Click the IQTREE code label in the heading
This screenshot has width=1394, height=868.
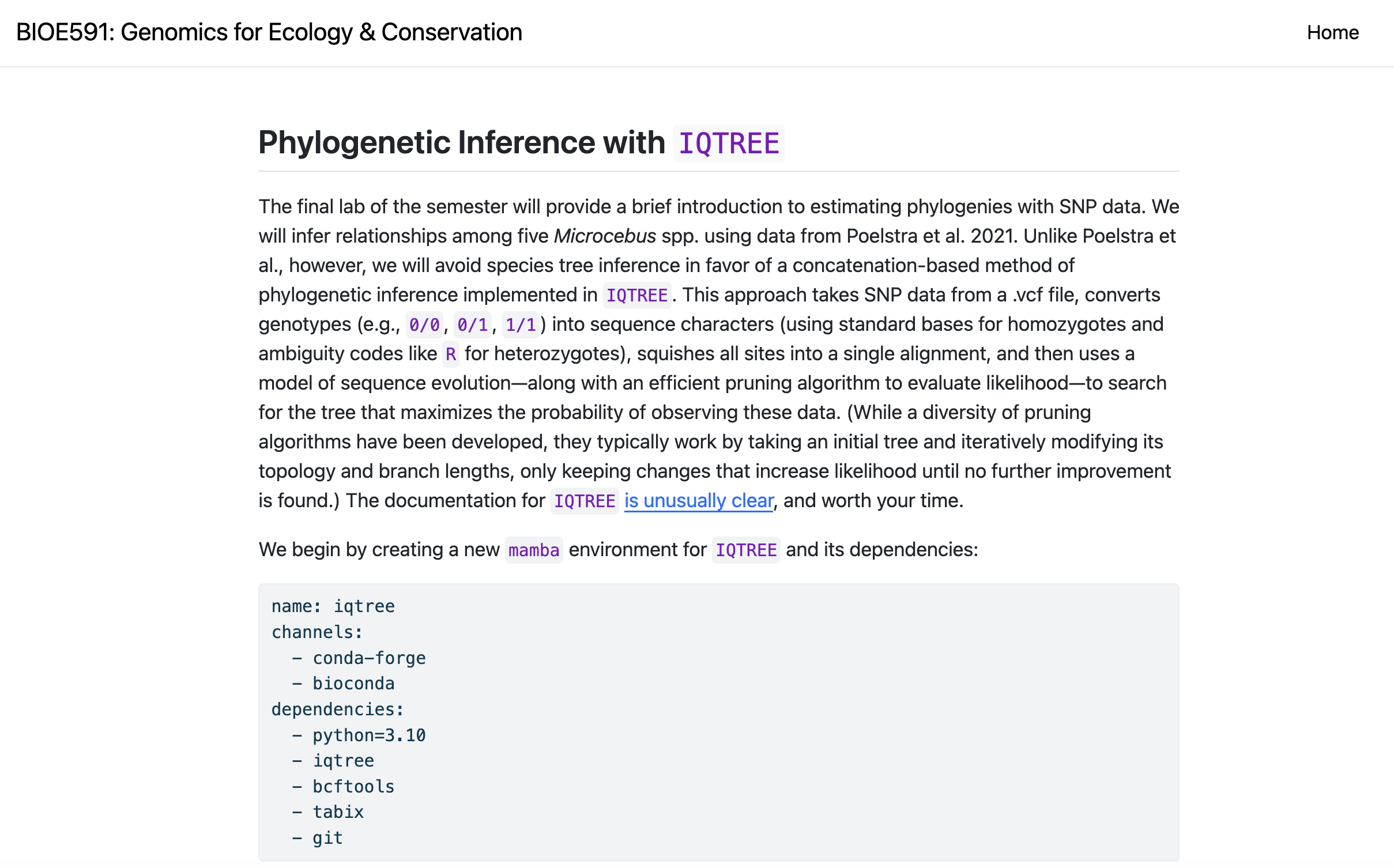[x=729, y=144]
